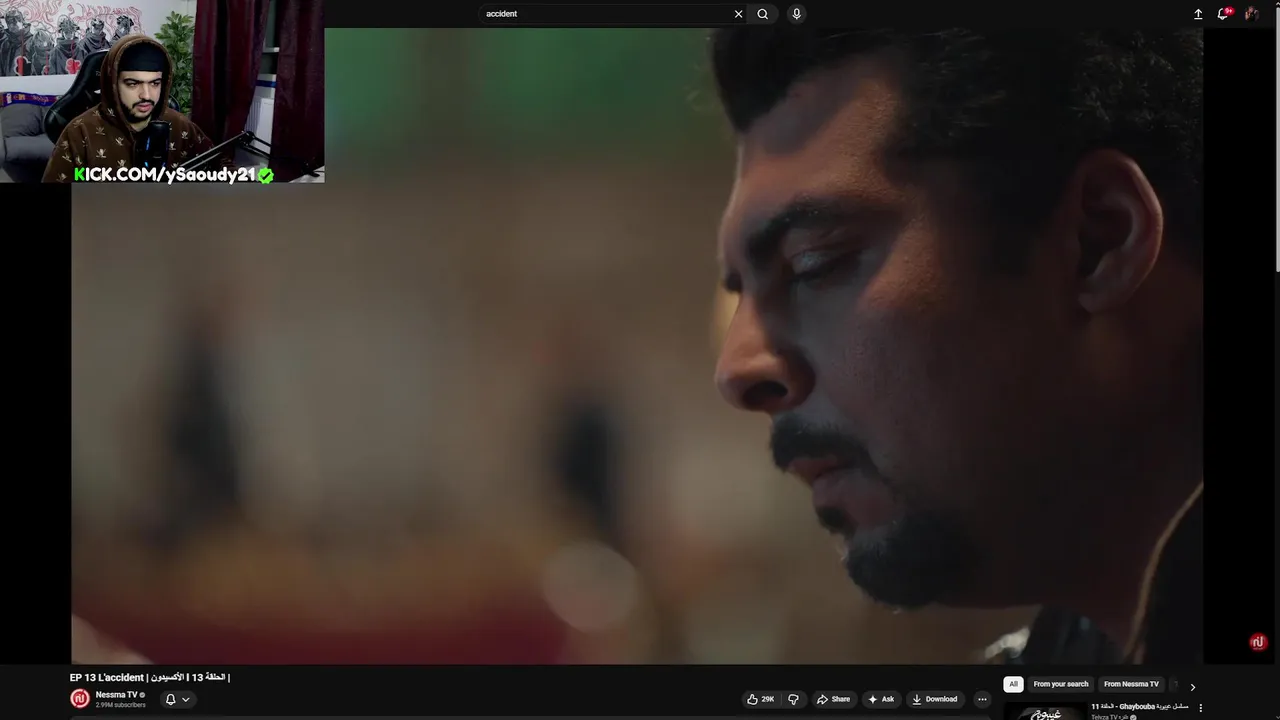Show more filter chips with right chevron
Viewport: 1280px width, 720px height.
pyautogui.click(x=1192, y=687)
